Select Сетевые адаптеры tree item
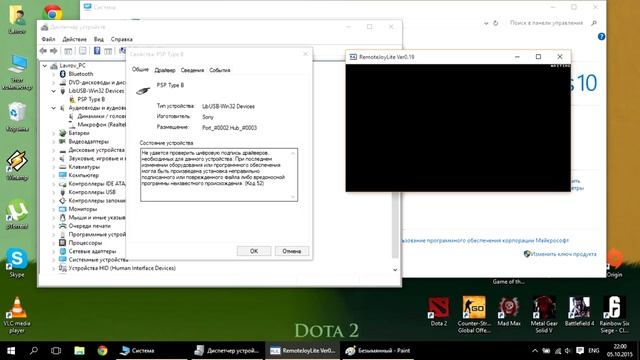The height and width of the screenshot is (360, 640). click(92, 251)
